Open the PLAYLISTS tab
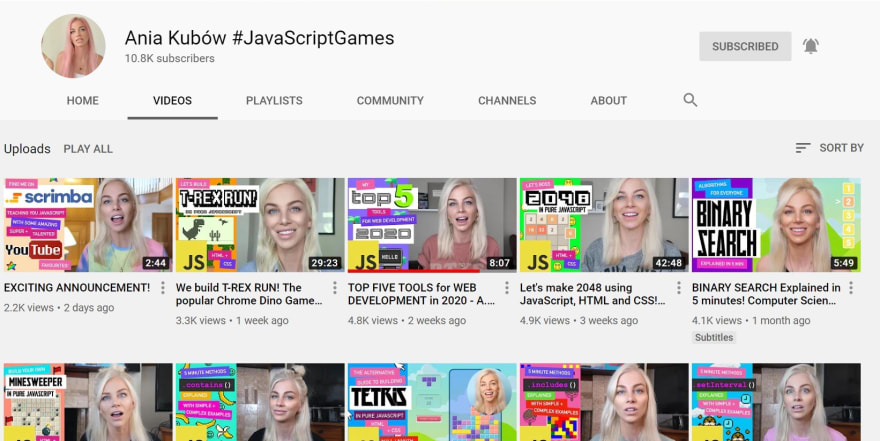This screenshot has height=441, width=880. point(274,101)
